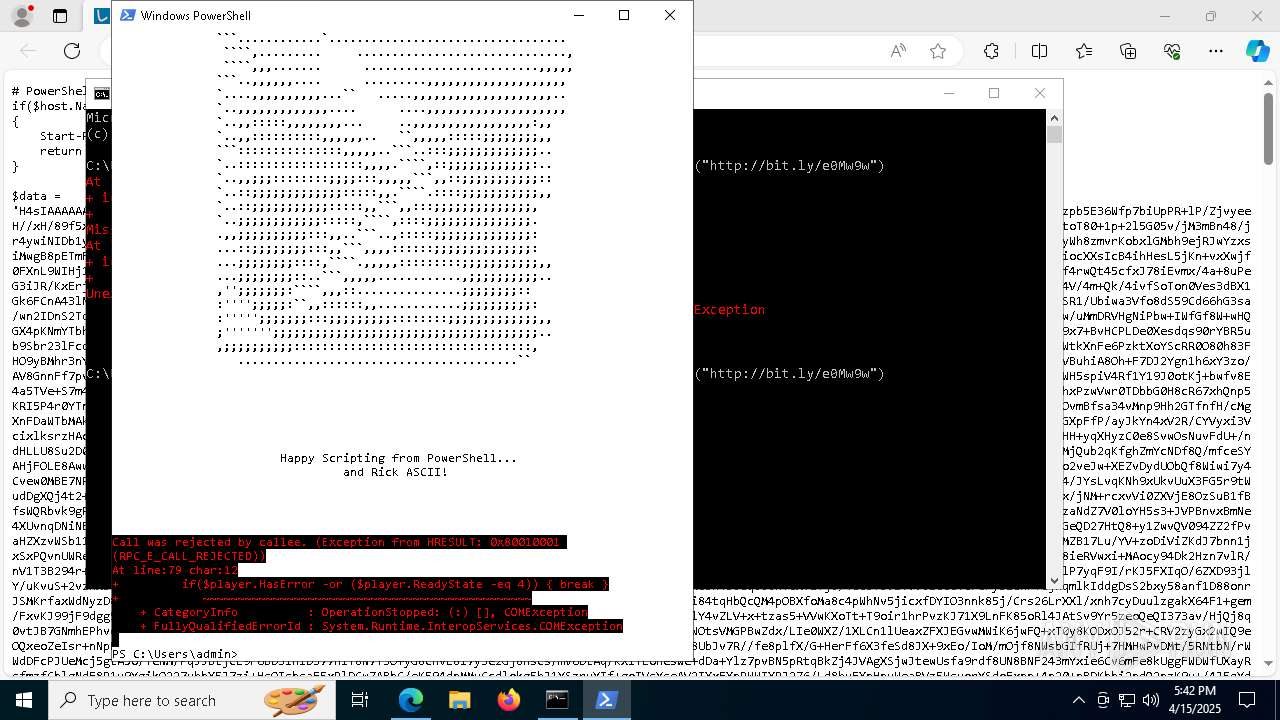The height and width of the screenshot is (720, 1280).
Task: Minimize the Windows PowerShell window
Action: click(x=578, y=15)
